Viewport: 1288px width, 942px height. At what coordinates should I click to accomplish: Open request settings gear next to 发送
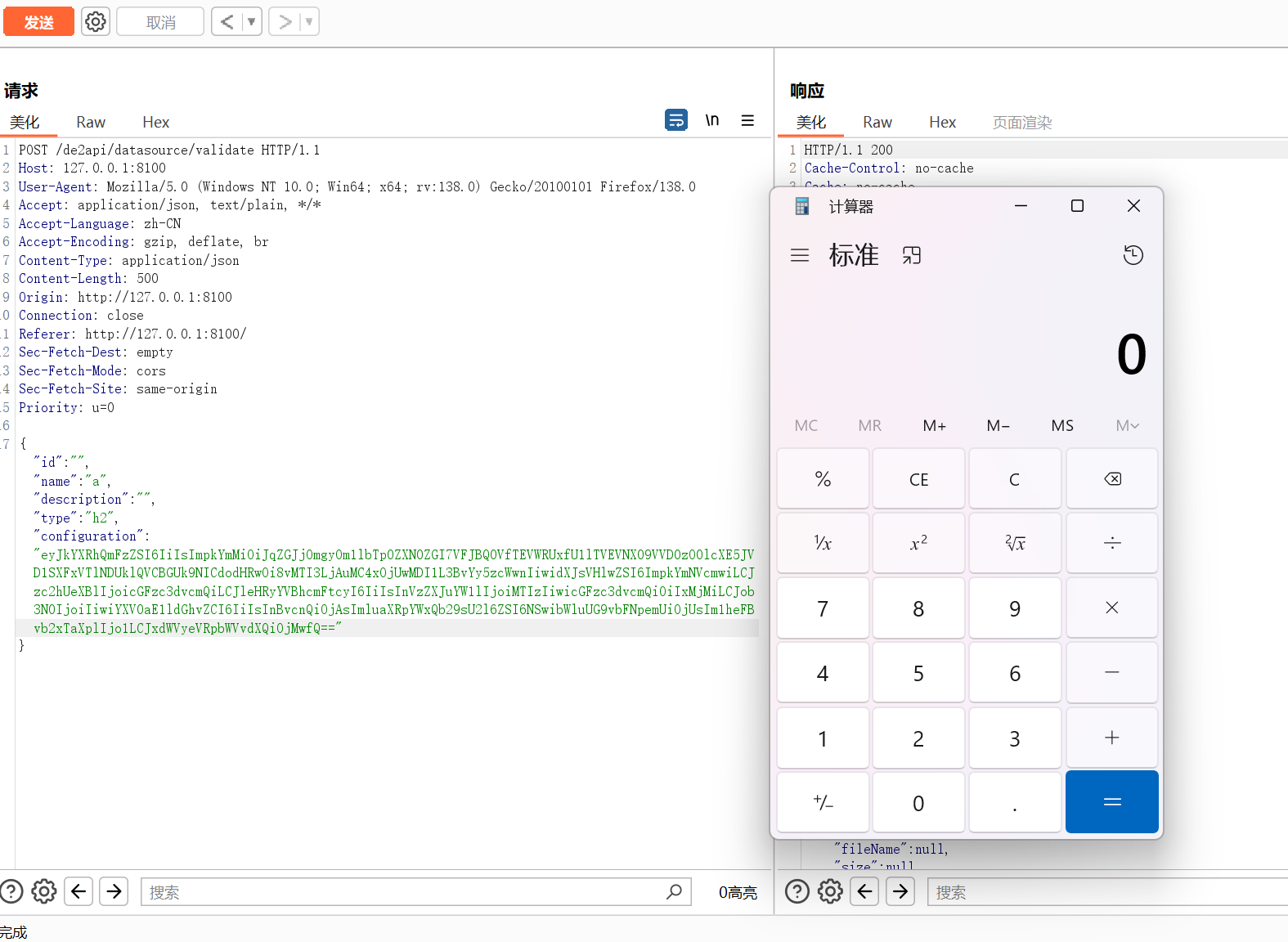click(96, 22)
